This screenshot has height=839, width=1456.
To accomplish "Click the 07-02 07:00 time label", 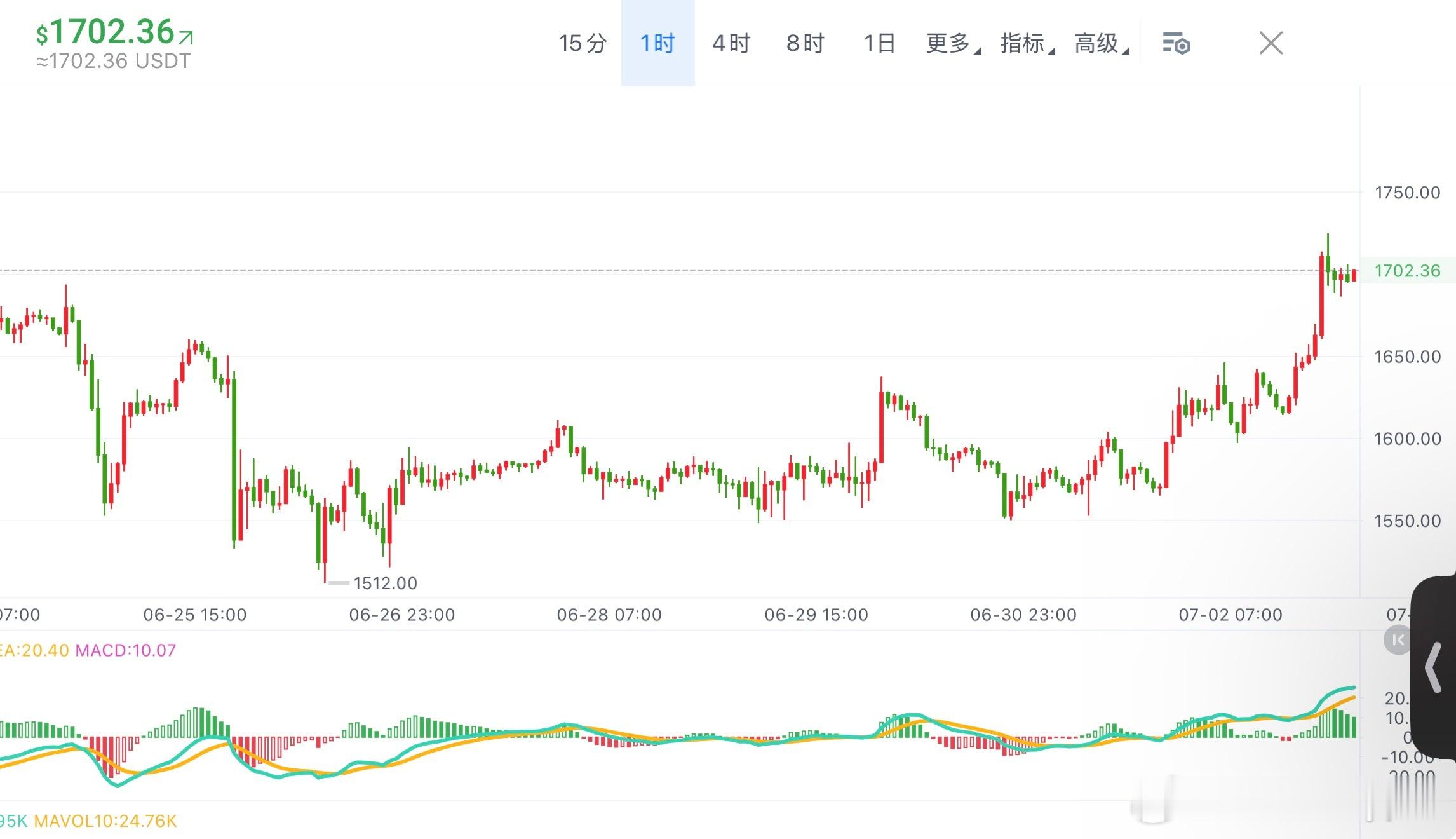I will coord(1230,615).
